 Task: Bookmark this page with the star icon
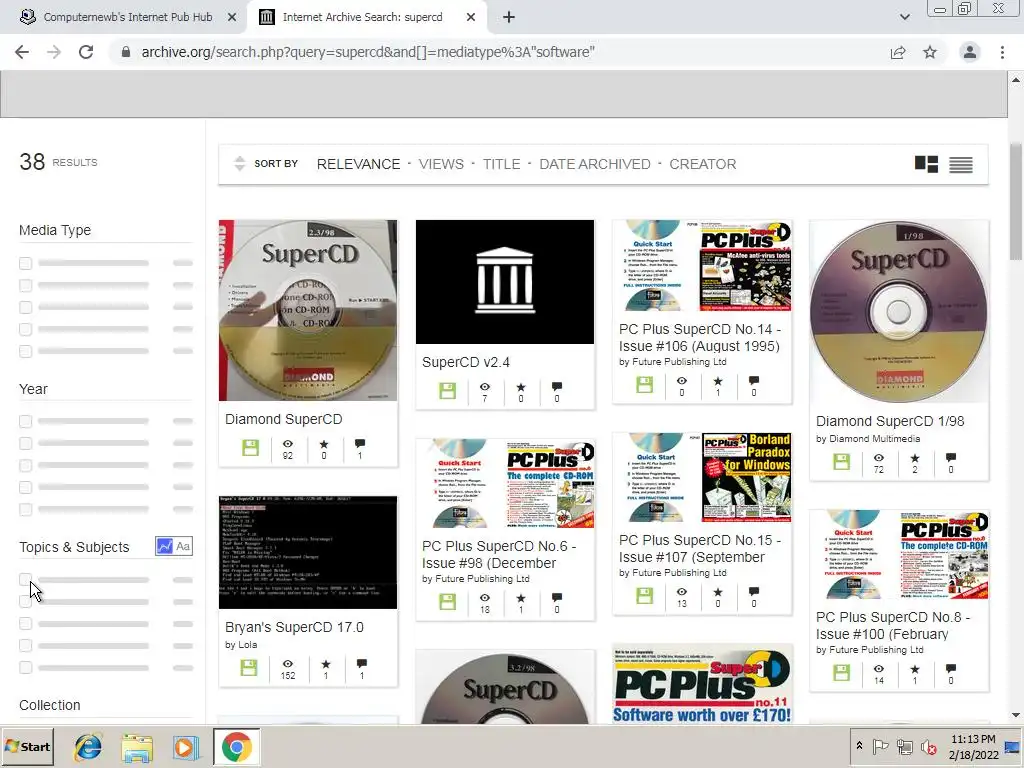(930, 52)
